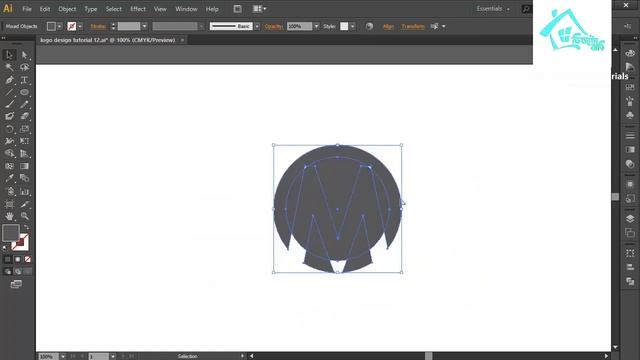Enable Draw Behind mode
Viewport: 640px width, 360px height.
(x=18, y=271)
